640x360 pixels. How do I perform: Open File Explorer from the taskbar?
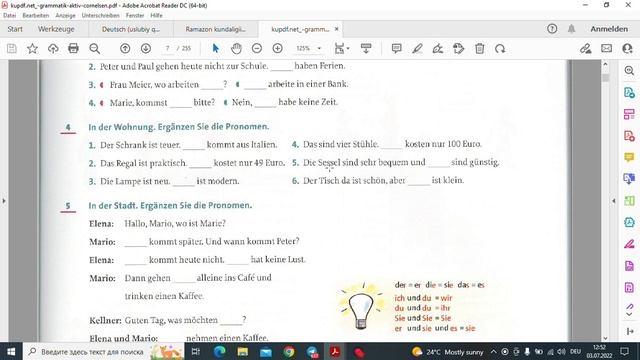tap(242, 351)
